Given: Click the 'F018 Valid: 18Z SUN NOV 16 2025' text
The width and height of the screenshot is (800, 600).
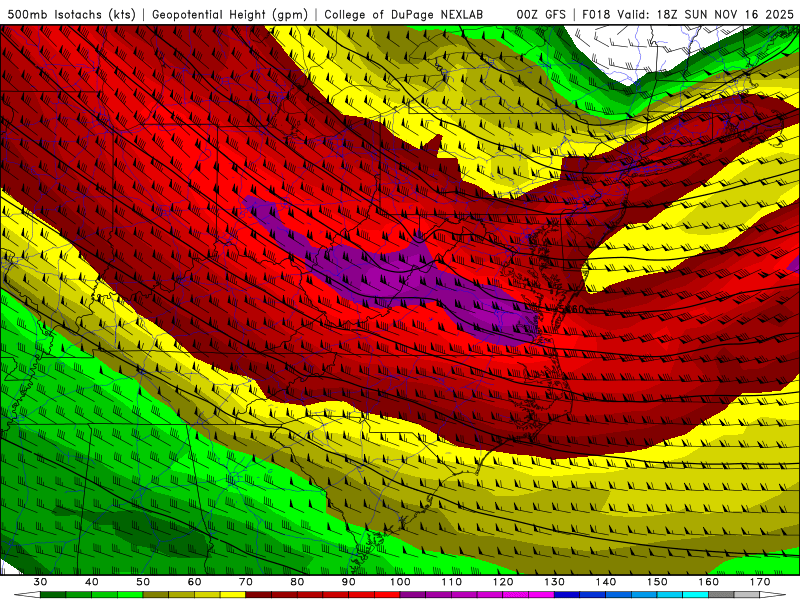Looking at the screenshot, I should (x=687, y=14).
